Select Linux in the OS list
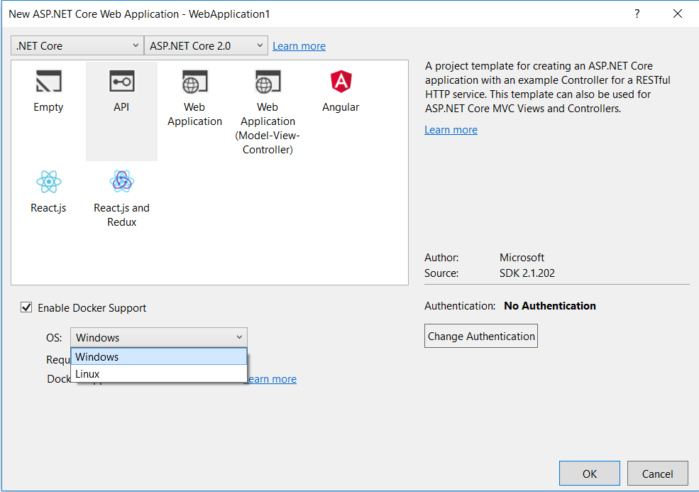 coord(159,374)
